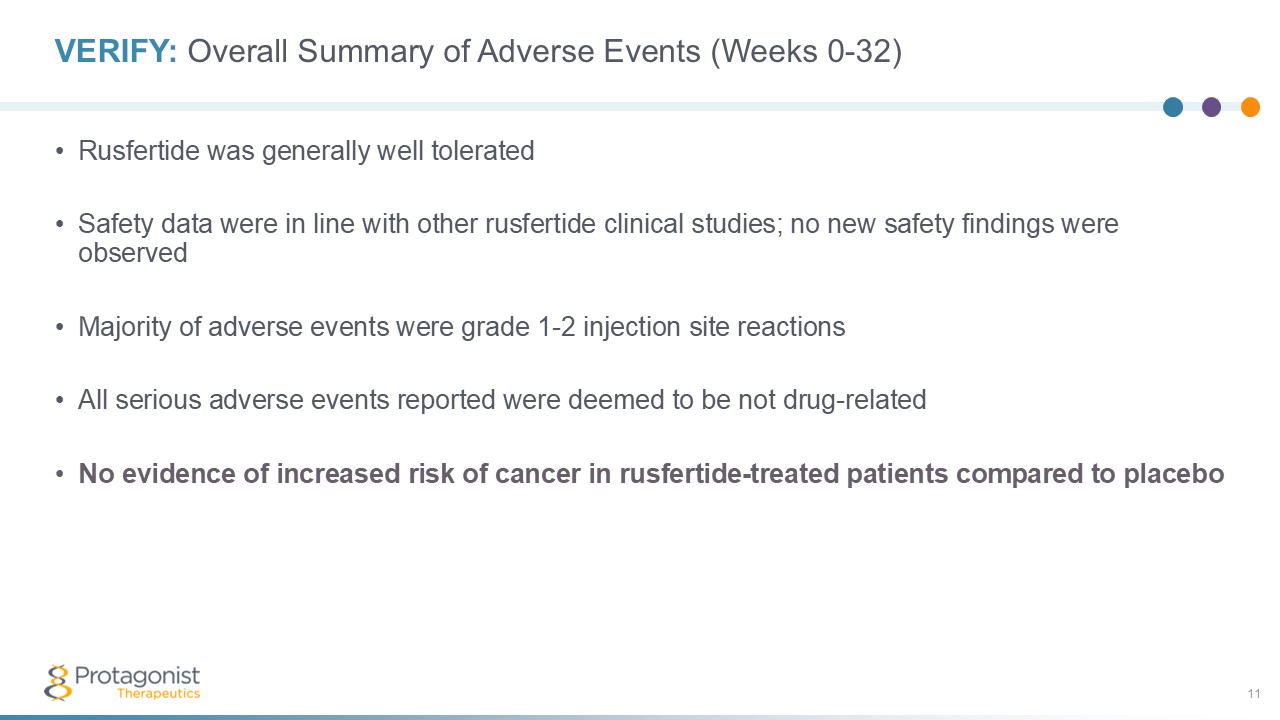Click the purple dot in the header
This screenshot has height=720, width=1280.
[1211, 107]
